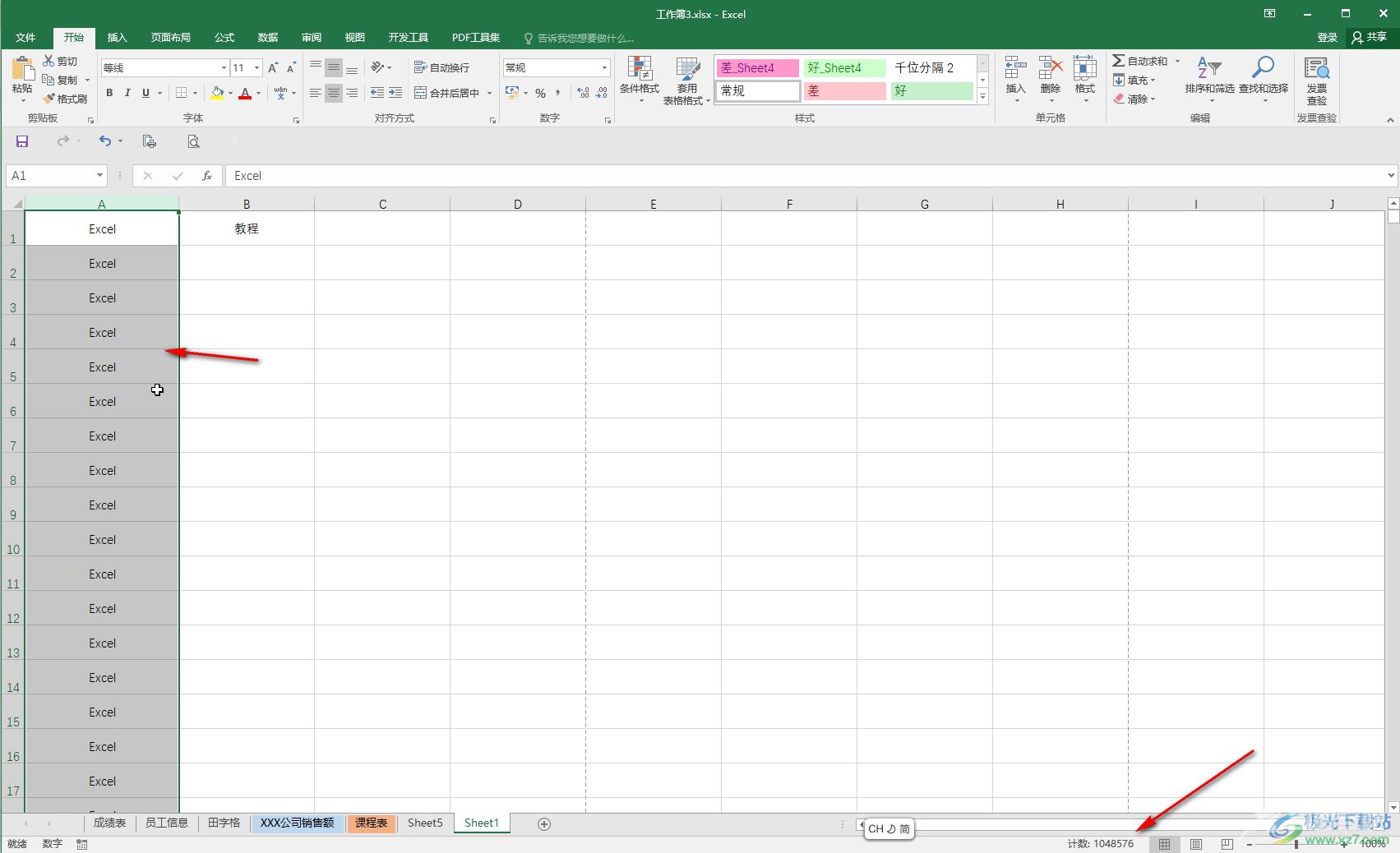Image resolution: width=1400 pixels, height=853 pixels.
Task: Click the invoice check icon
Action: (x=1317, y=68)
